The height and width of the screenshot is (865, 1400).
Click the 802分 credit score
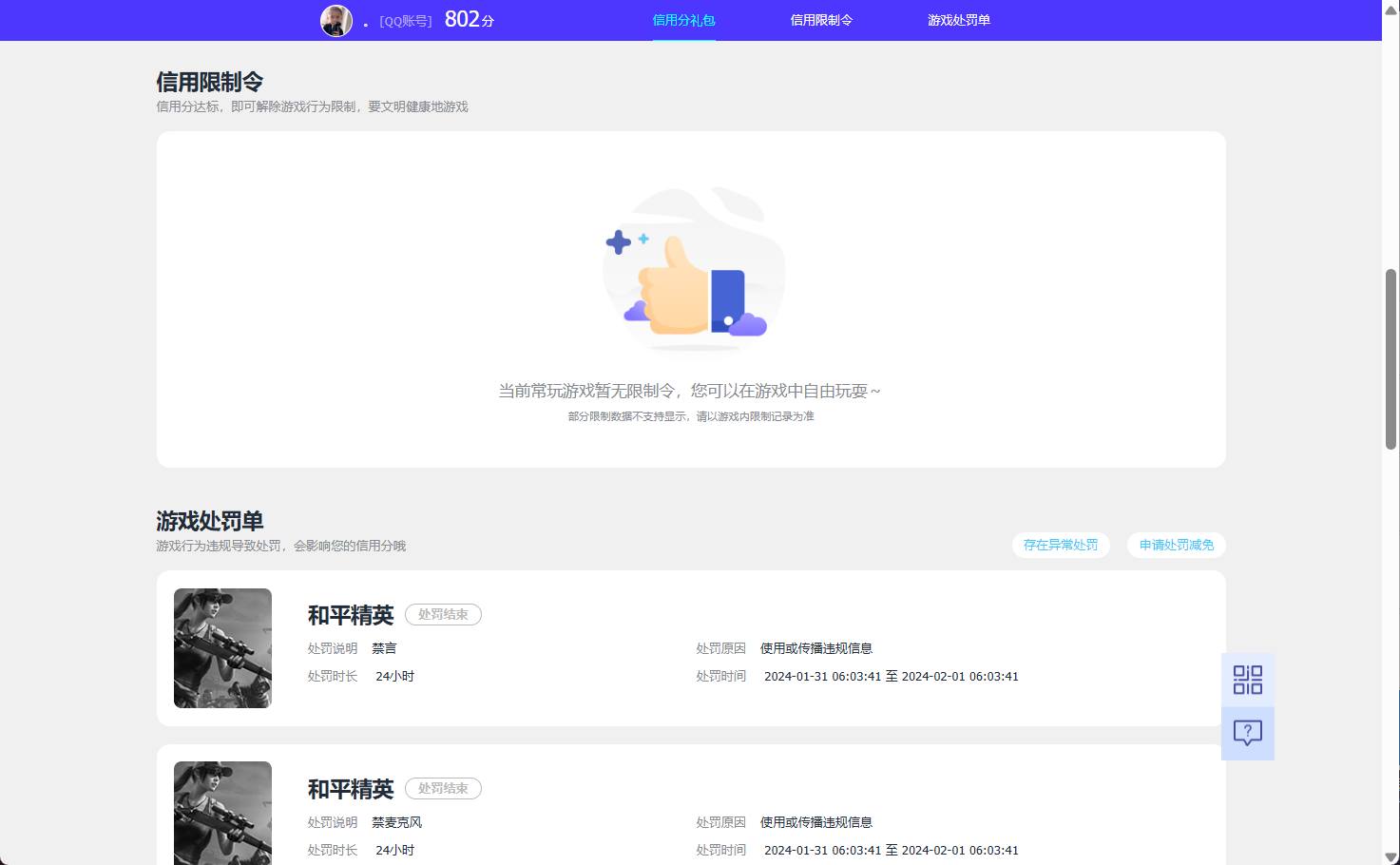click(x=470, y=20)
